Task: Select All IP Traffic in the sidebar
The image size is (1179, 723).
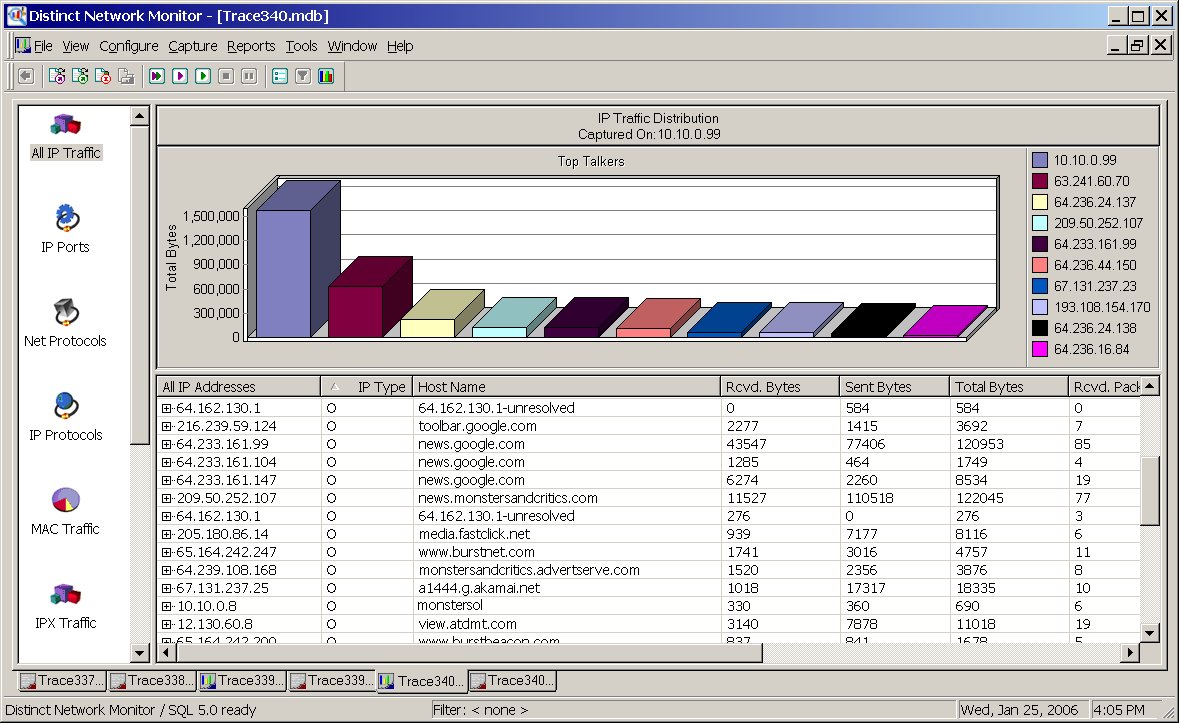Action: point(64,135)
